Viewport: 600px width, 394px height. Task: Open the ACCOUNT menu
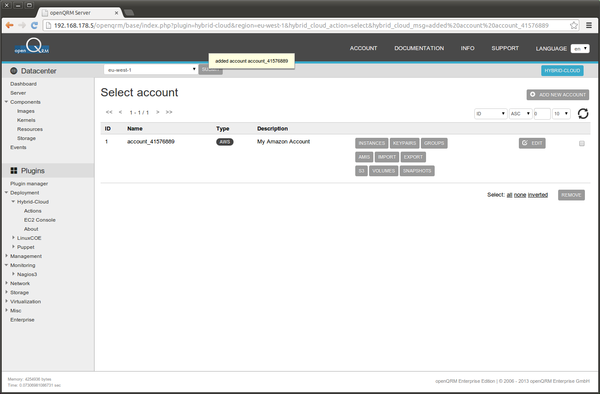tap(363, 48)
